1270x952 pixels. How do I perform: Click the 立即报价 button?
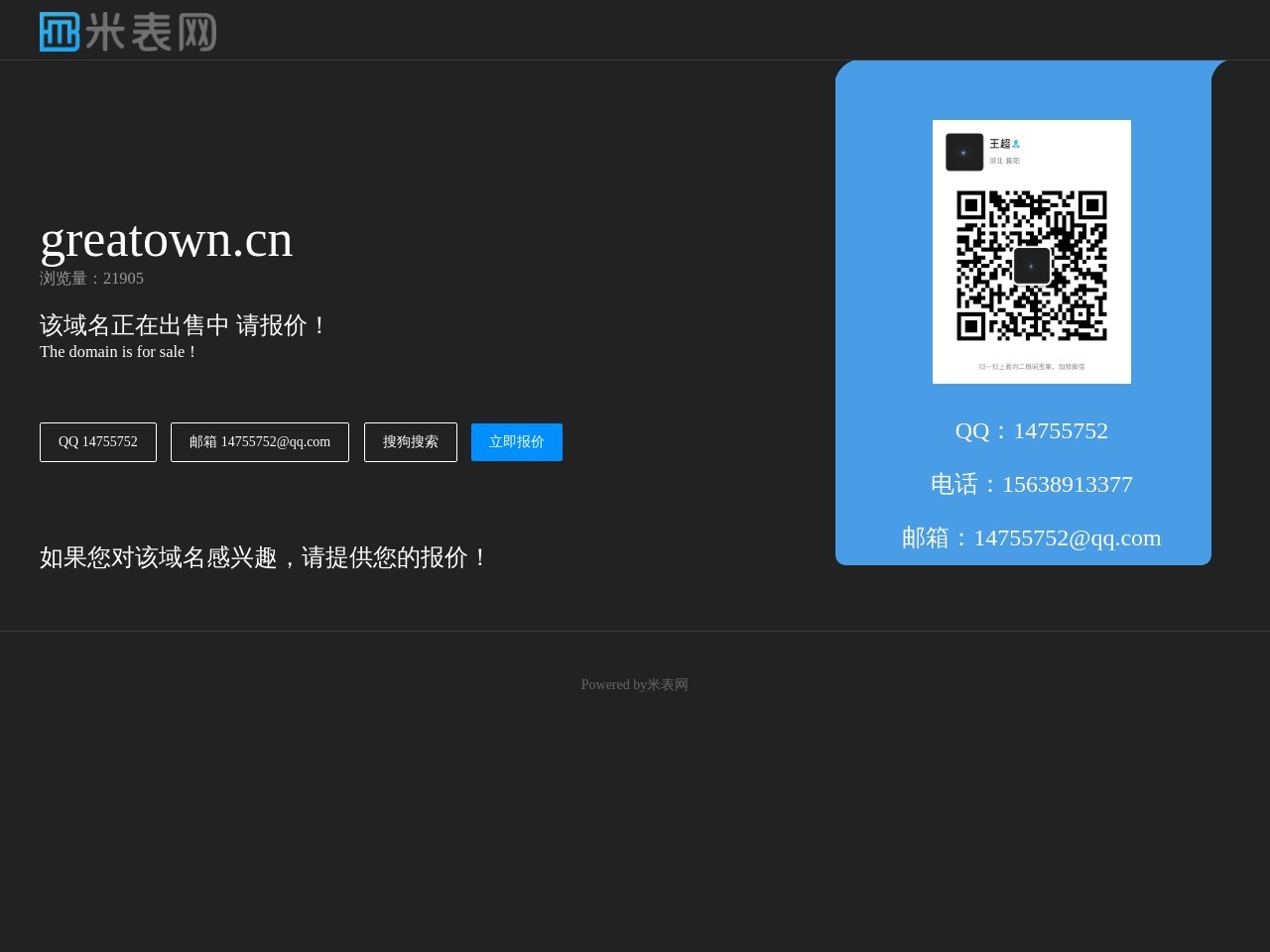pyautogui.click(x=516, y=441)
